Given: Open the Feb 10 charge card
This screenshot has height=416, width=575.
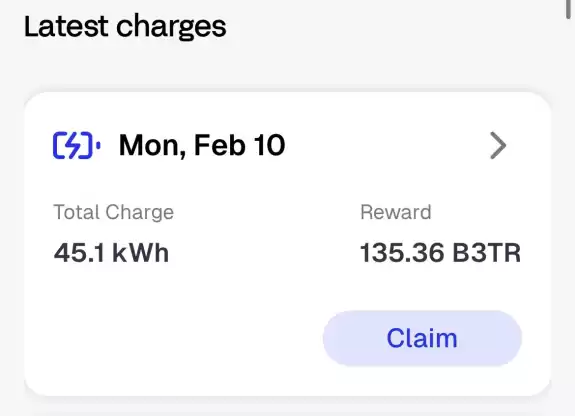Looking at the screenshot, I should [x=288, y=244].
